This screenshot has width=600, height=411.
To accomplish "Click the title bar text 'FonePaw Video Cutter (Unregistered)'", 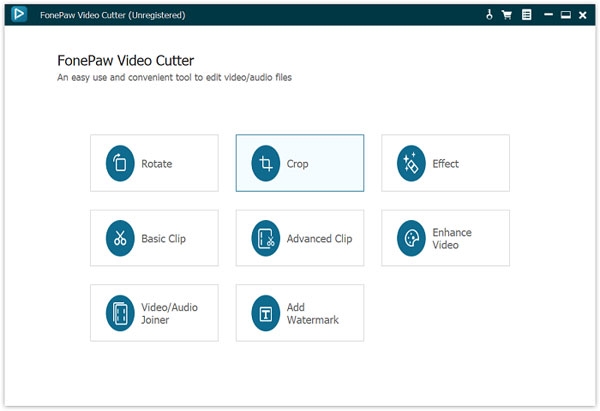I will point(112,15).
